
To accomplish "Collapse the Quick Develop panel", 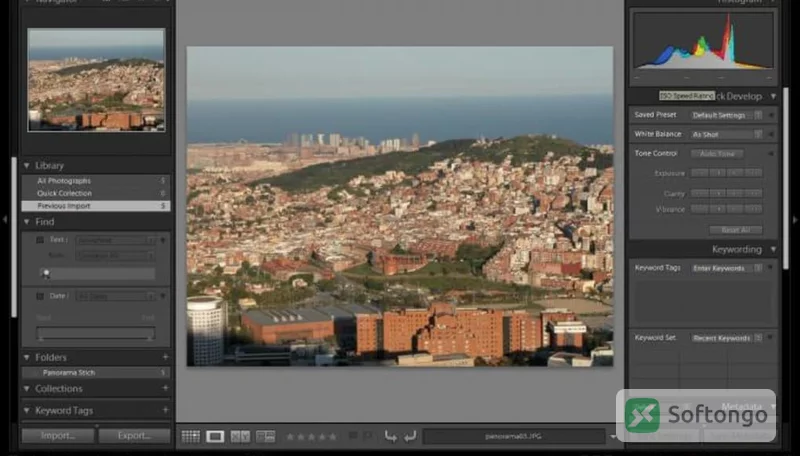I will (x=773, y=96).
